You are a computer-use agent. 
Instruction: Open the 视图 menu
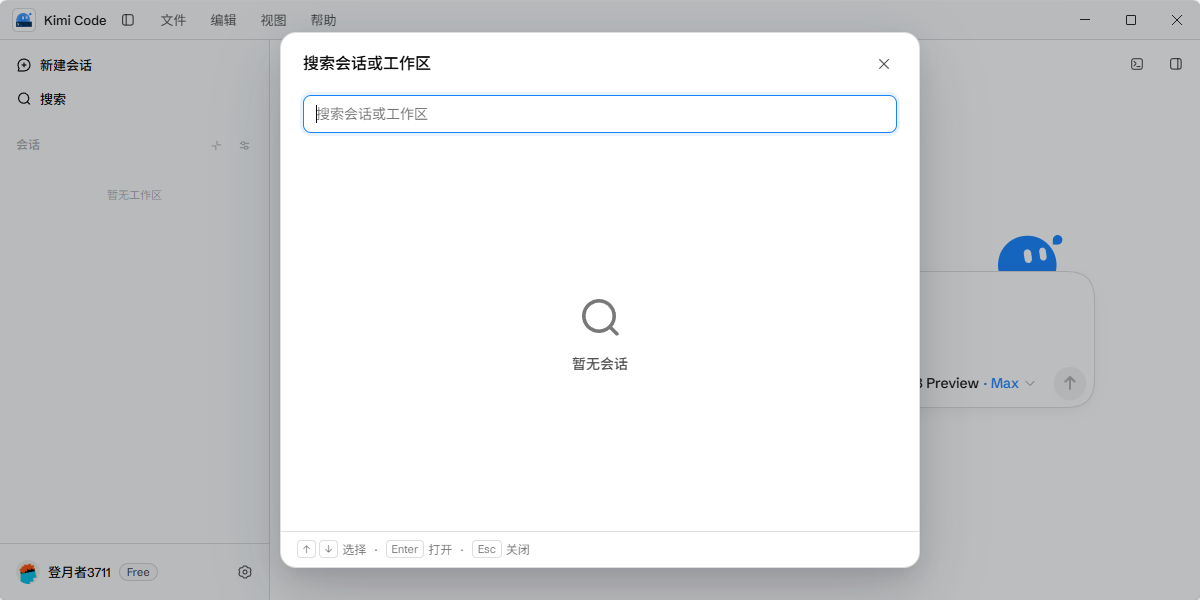point(273,20)
